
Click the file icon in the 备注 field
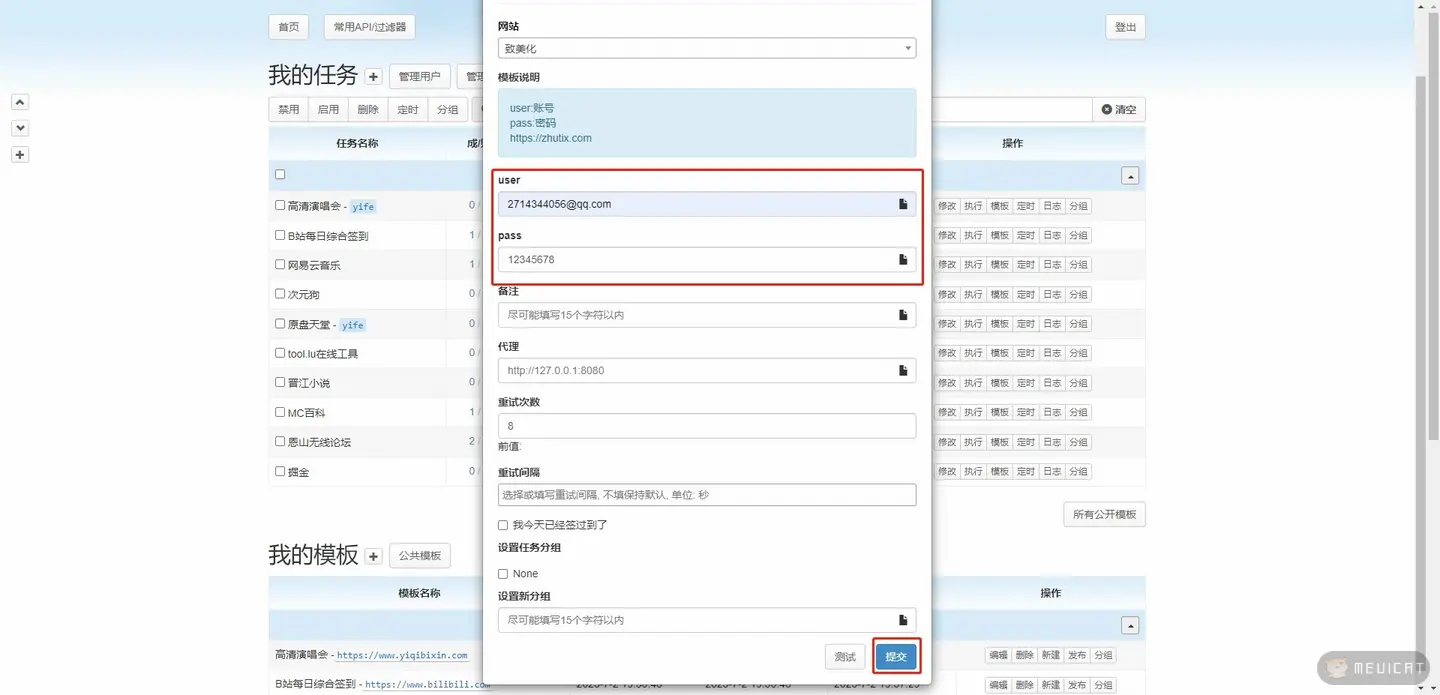902,315
